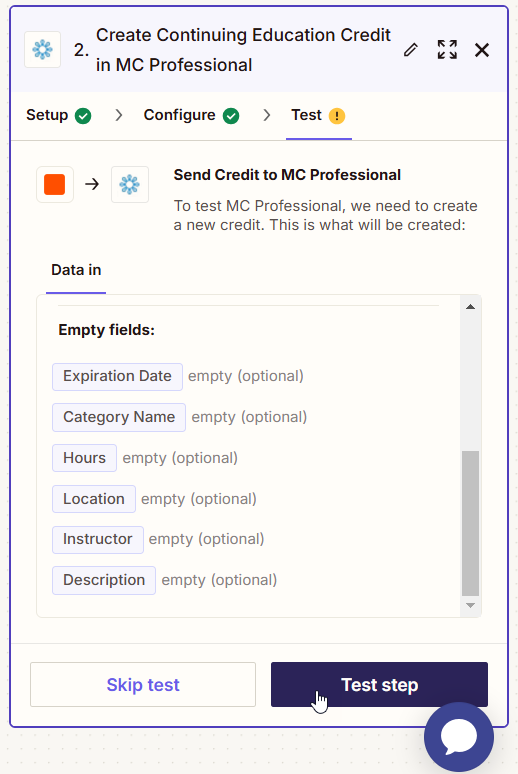This screenshot has width=518, height=774.
Task: Click the orange trigger app icon
Action: point(55,185)
